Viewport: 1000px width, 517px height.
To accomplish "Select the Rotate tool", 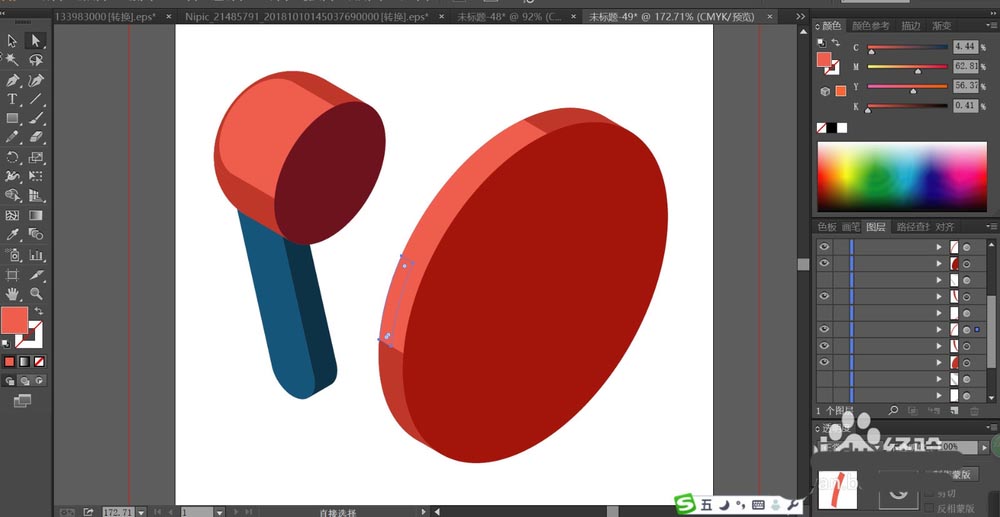I will tap(12, 157).
